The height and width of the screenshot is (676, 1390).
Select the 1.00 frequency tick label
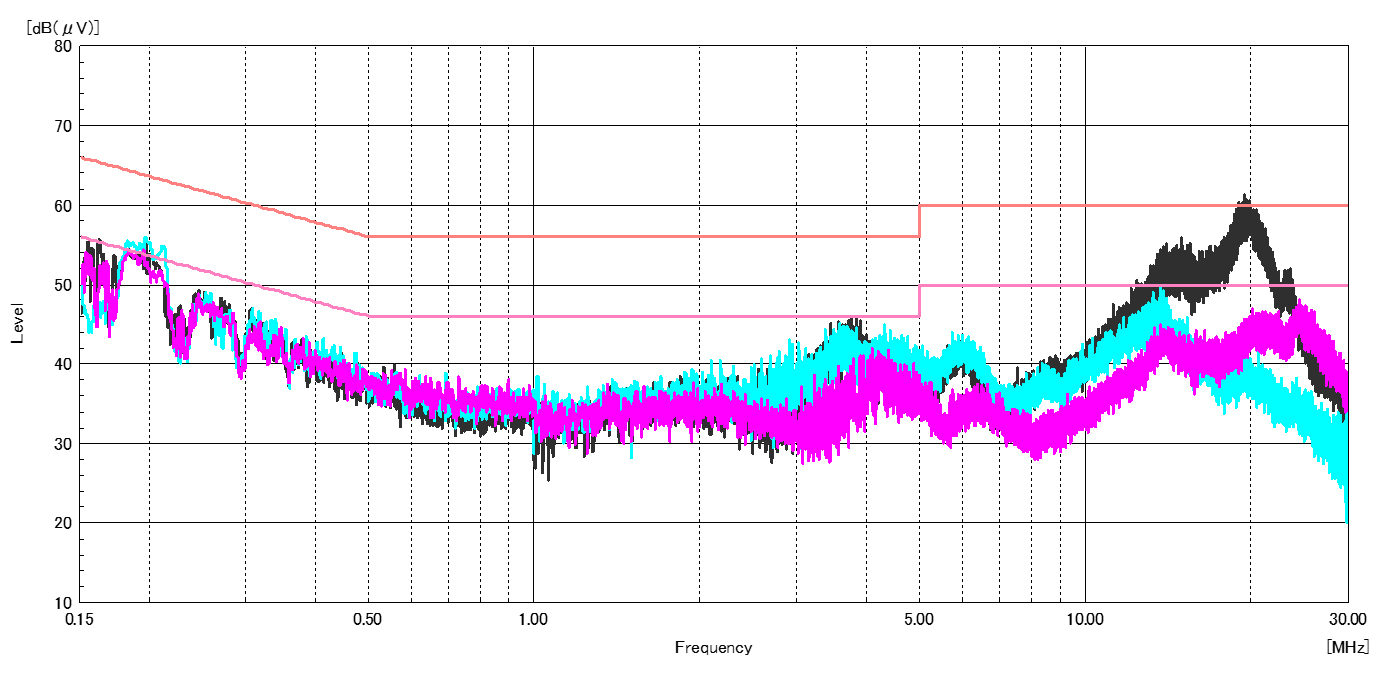click(533, 619)
